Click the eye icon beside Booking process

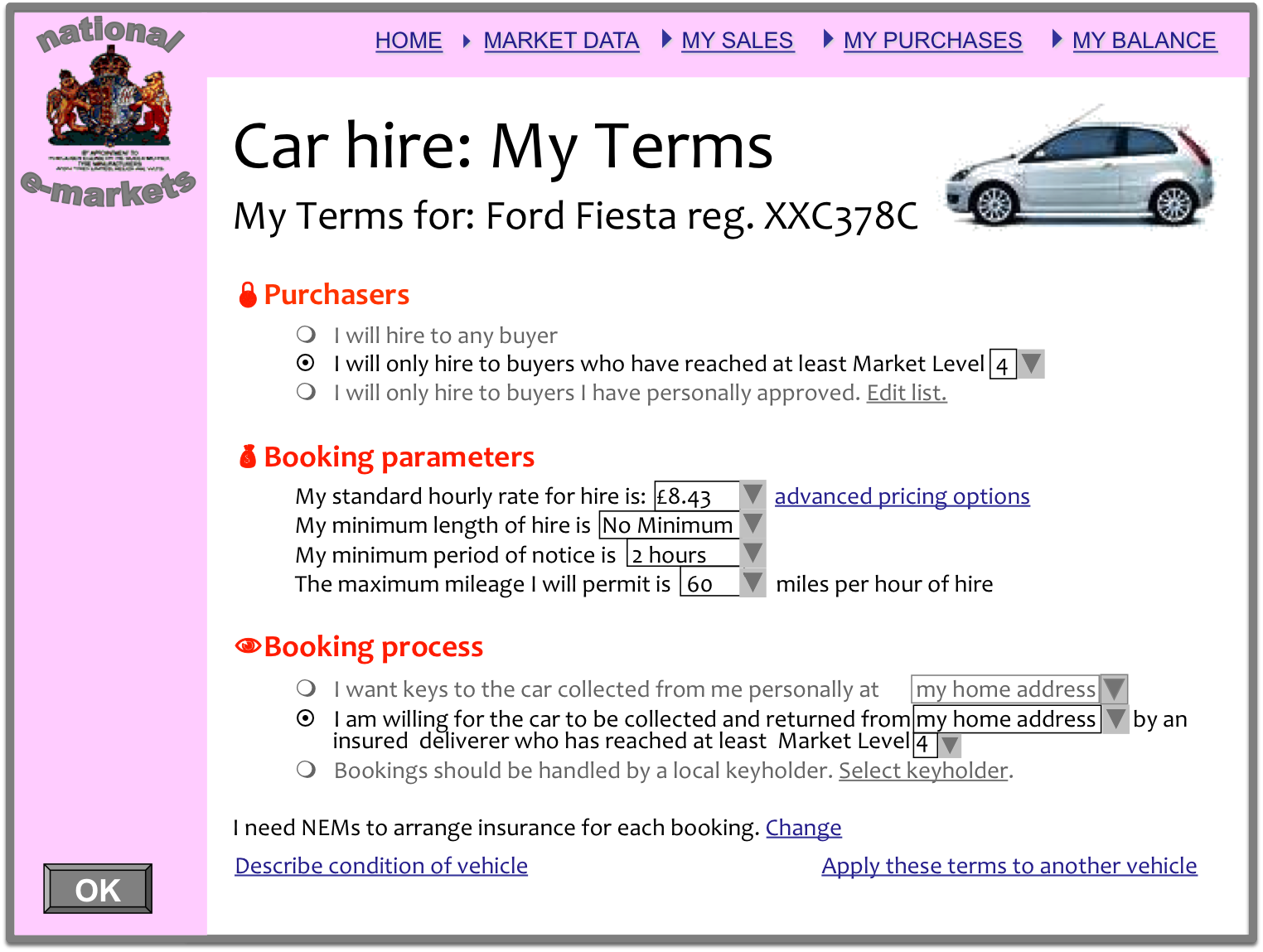pyautogui.click(x=248, y=646)
